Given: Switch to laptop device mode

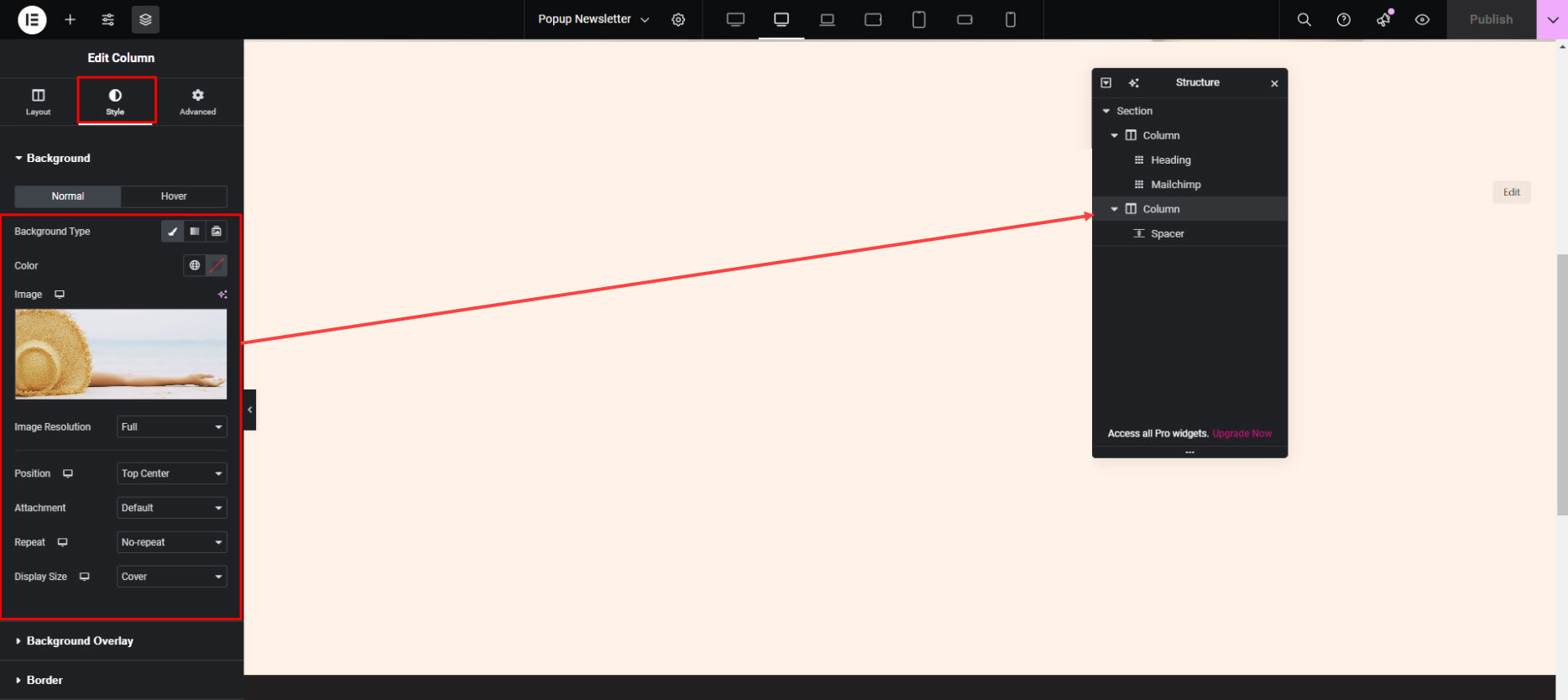Looking at the screenshot, I should coord(828,19).
